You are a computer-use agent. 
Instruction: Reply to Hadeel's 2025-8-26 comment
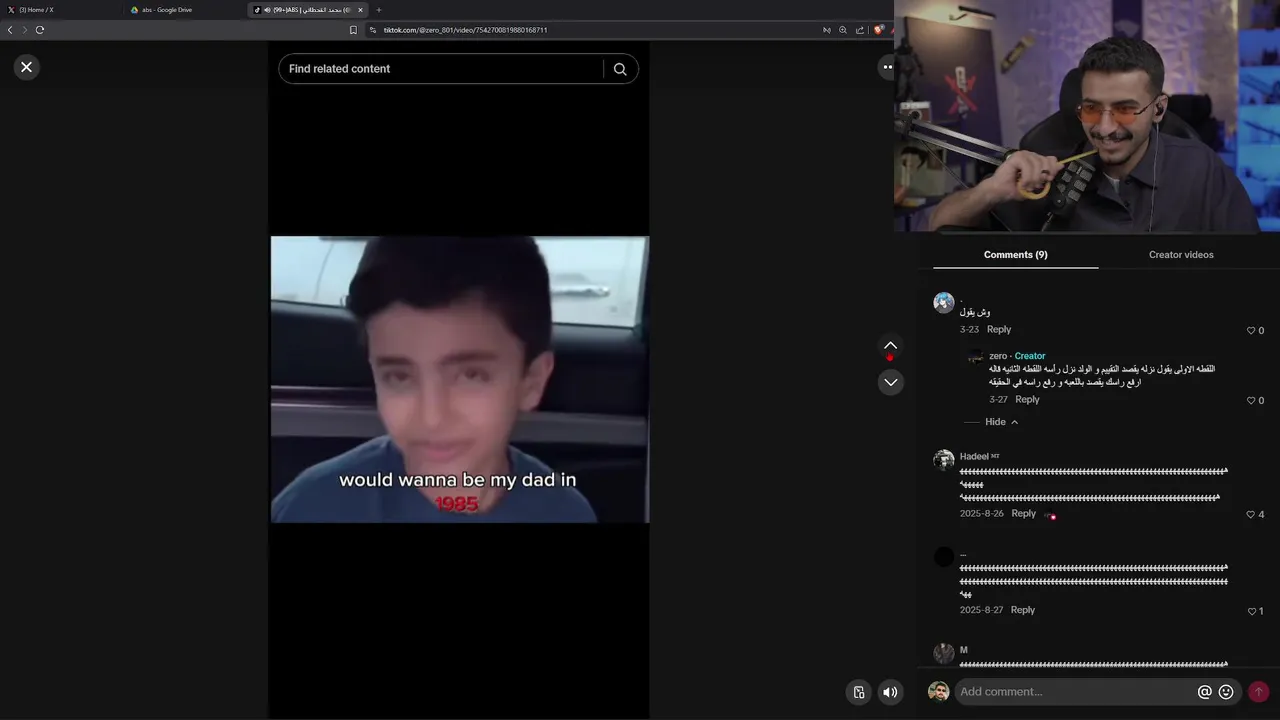(x=1023, y=514)
